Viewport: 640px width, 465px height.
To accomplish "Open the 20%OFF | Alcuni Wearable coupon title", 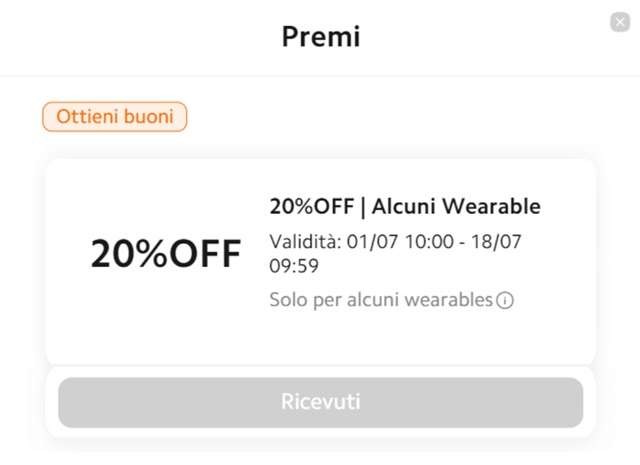I will pos(405,206).
